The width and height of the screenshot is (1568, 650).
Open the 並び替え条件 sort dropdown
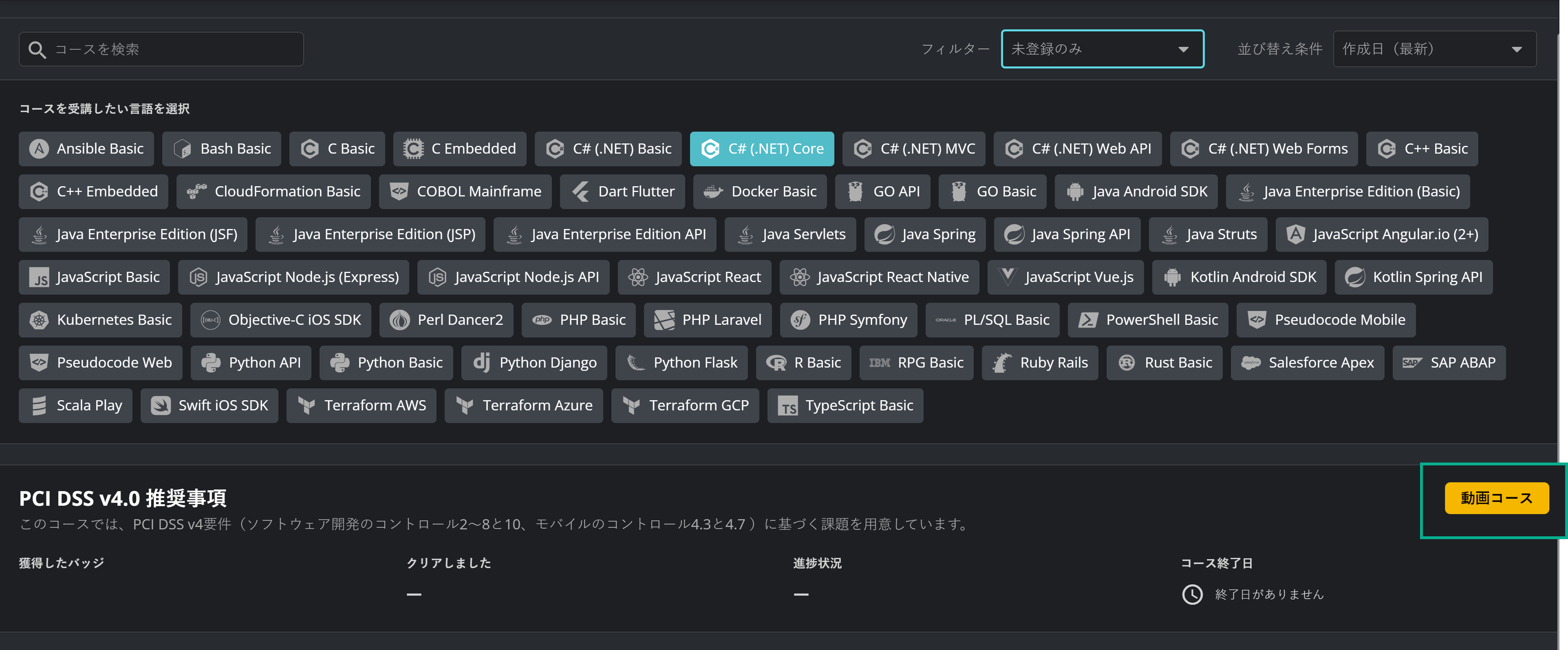(x=1434, y=48)
